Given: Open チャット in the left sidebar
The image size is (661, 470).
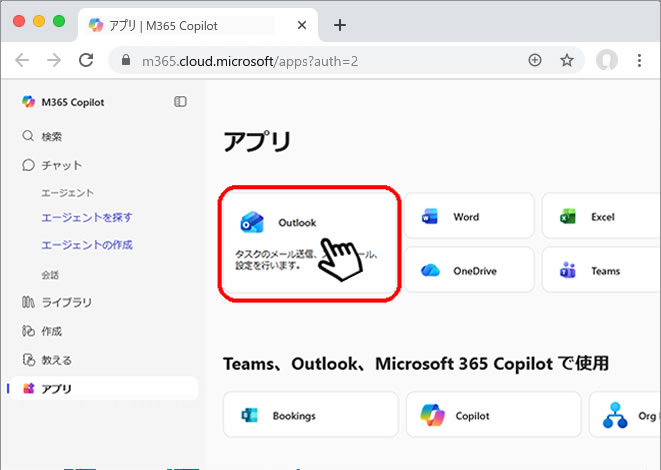Looking at the screenshot, I should pyautogui.click(x=61, y=165).
